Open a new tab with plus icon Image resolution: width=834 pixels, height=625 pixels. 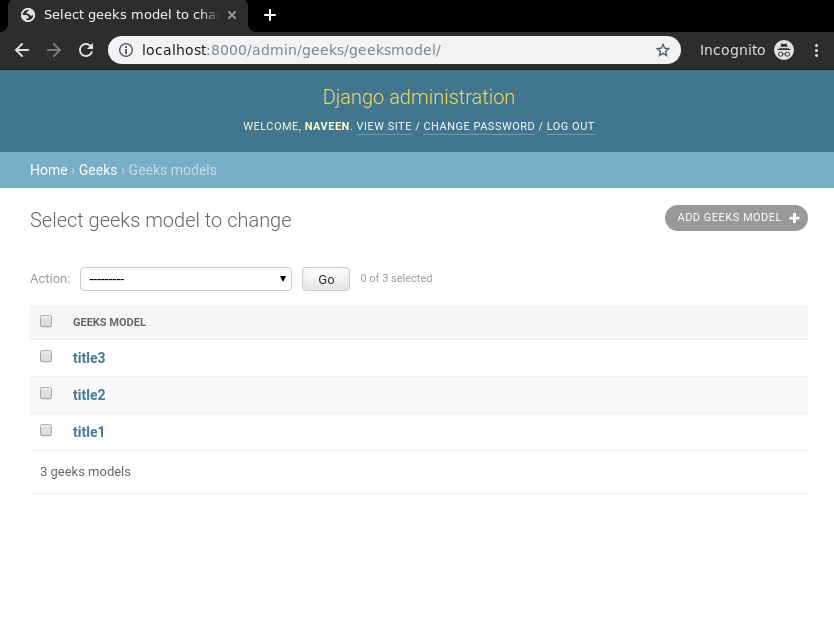coord(270,15)
